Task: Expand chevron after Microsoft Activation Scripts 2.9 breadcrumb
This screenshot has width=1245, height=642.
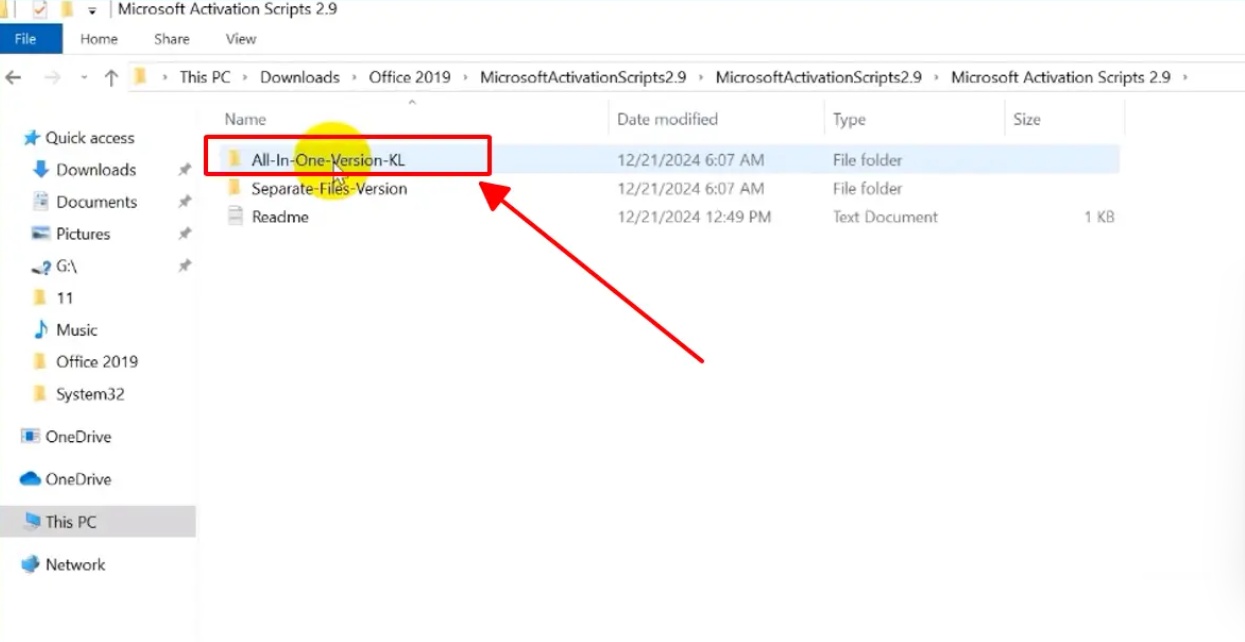Action: click(x=1186, y=77)
